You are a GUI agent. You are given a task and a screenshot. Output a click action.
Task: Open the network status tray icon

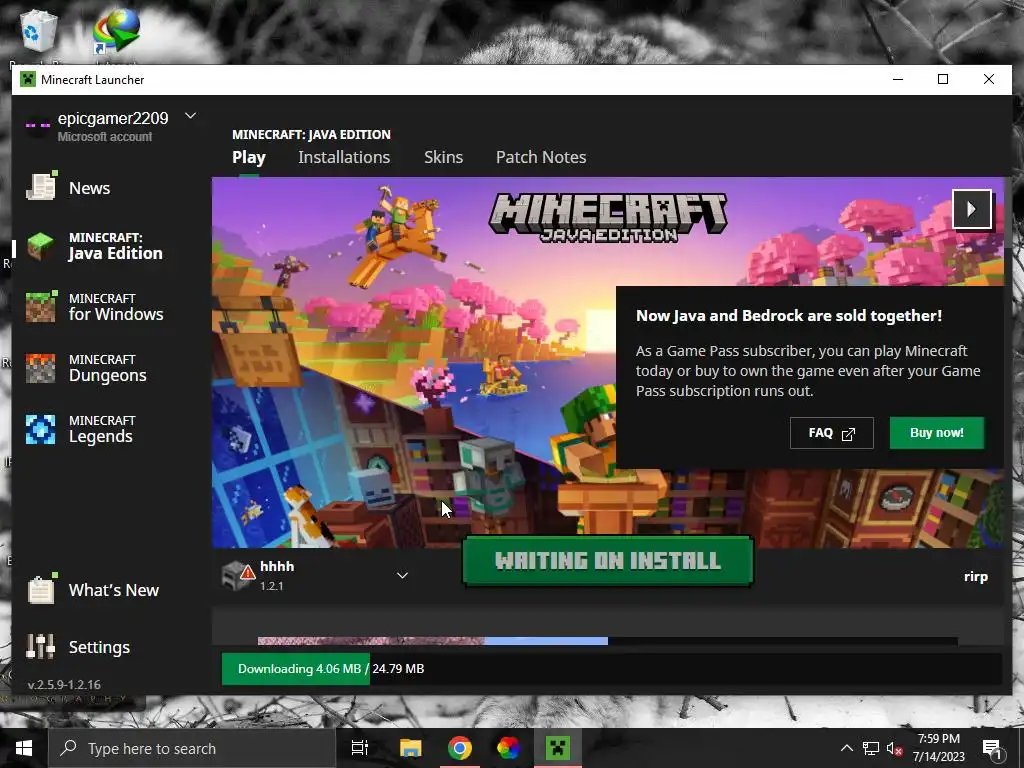[x=871, y=748]
